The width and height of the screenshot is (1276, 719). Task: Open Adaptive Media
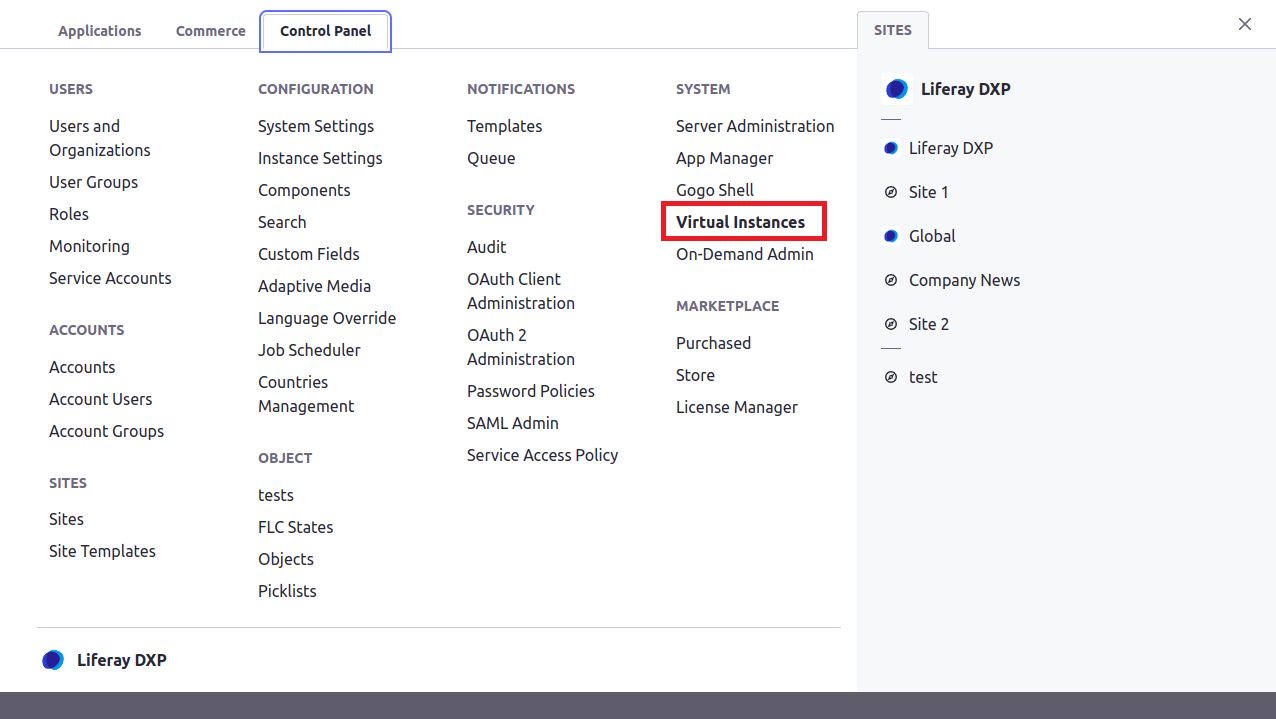point(315,286)
